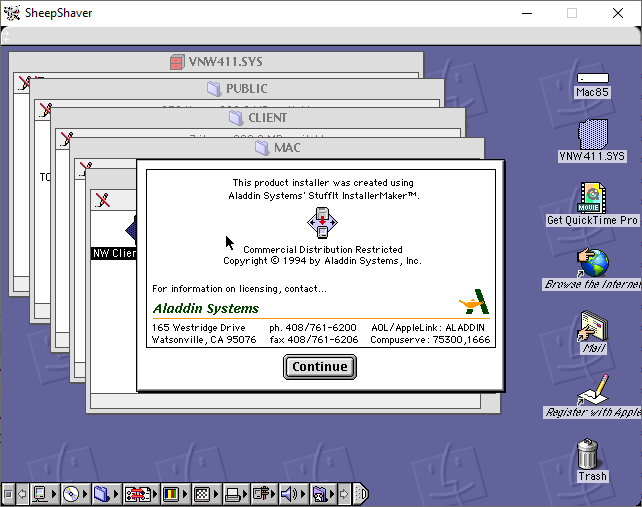The image size is (642, 507).
Task: Click the Continue button in the installer dialog
Action: tap(320, 367)
